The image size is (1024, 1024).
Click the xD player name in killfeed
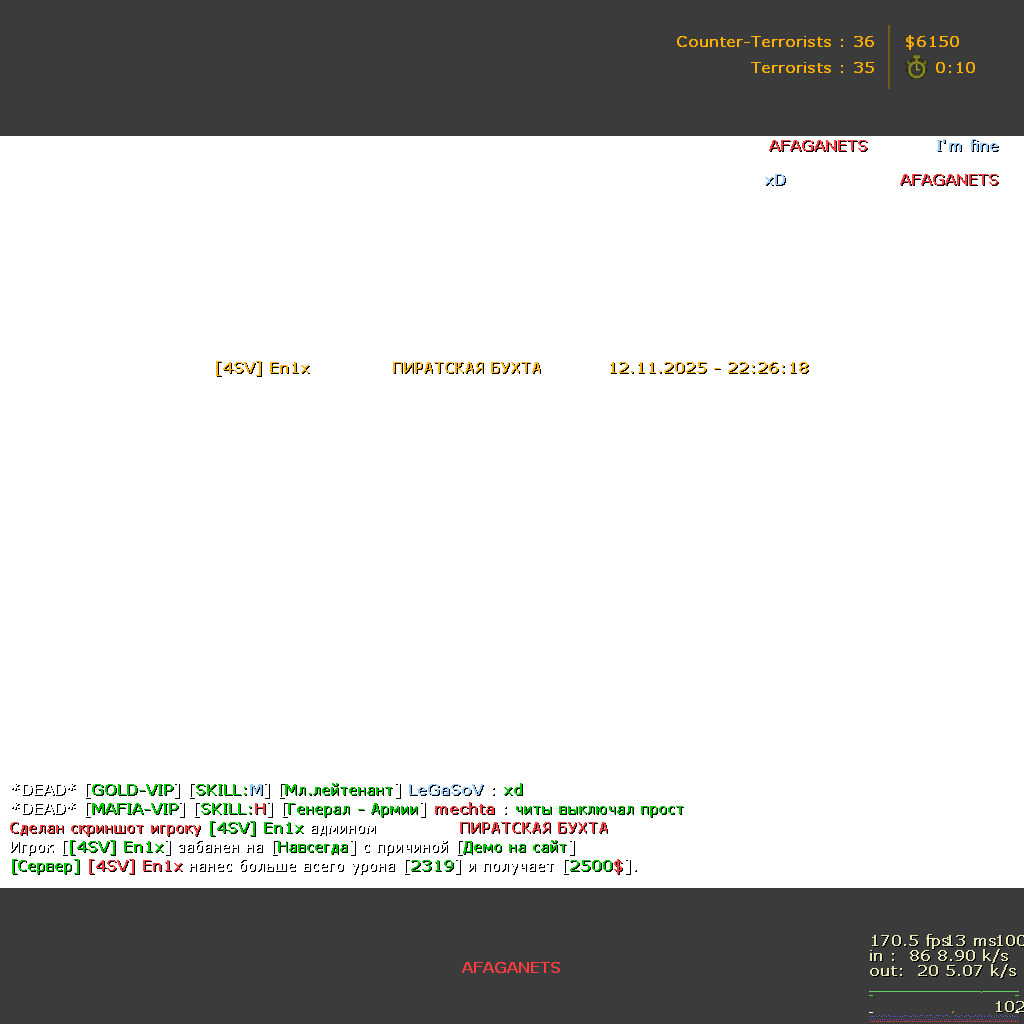[x=775, y=180]
